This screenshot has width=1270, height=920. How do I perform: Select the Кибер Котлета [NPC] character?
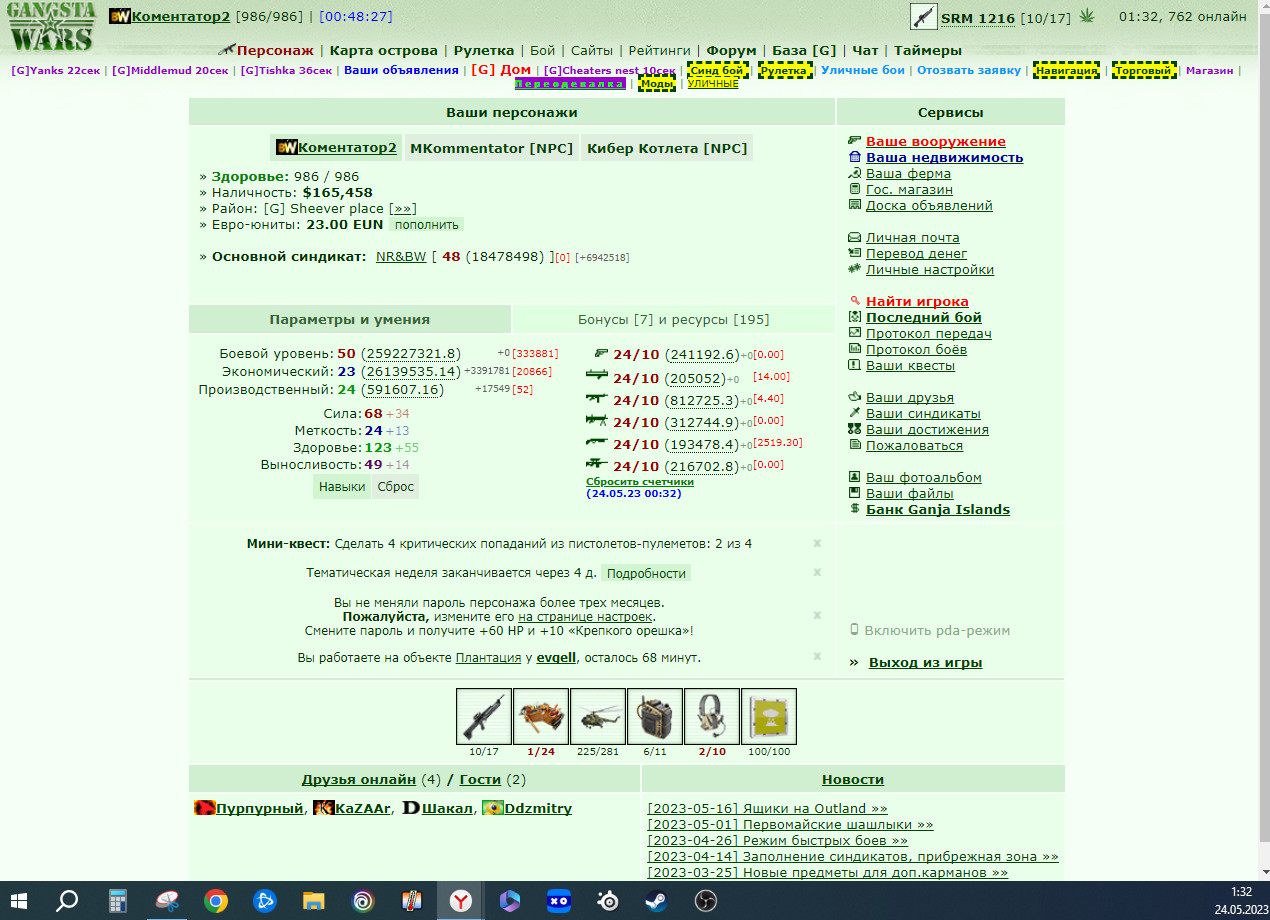point(667,148)
